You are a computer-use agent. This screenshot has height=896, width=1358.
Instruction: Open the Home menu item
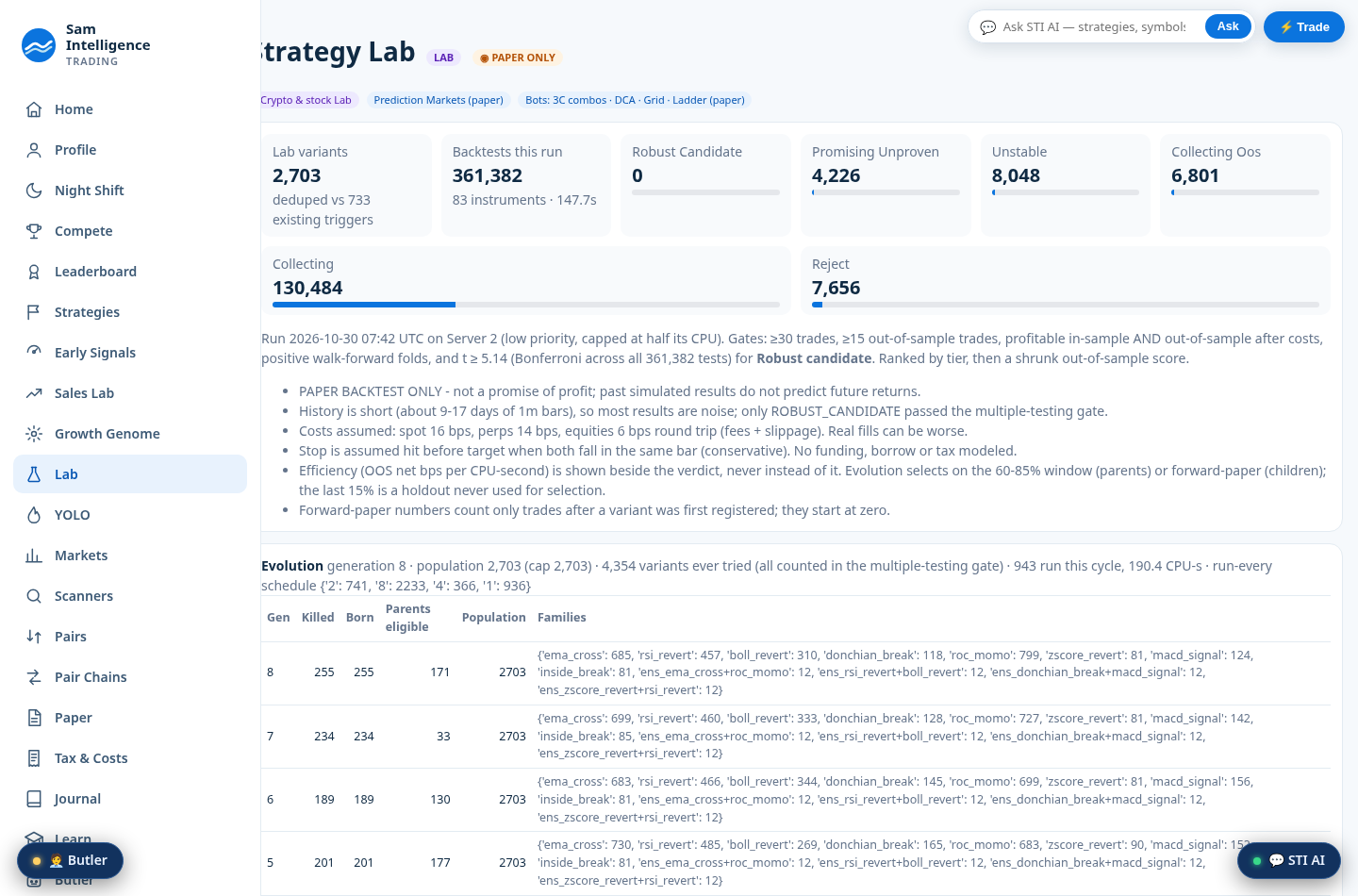pyautogui.click(x=130, y=109)
